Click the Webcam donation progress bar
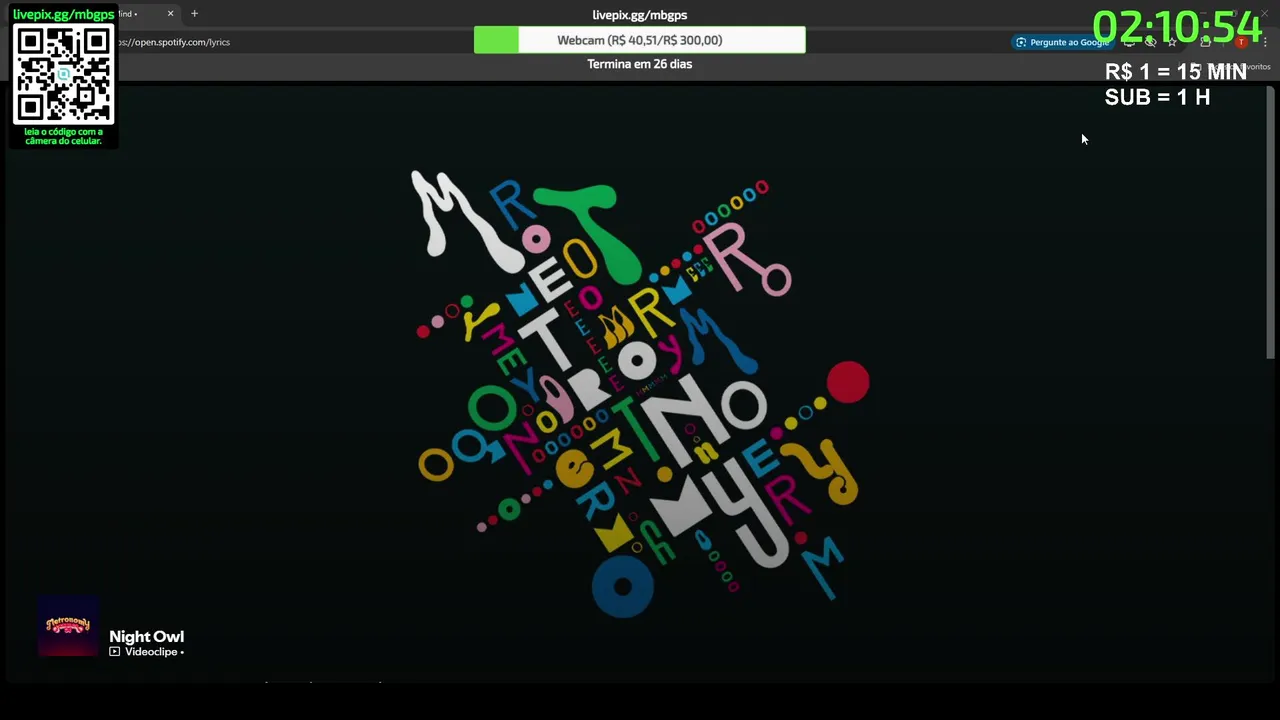This screenshot has height=720, width=1280. (640, 40)
